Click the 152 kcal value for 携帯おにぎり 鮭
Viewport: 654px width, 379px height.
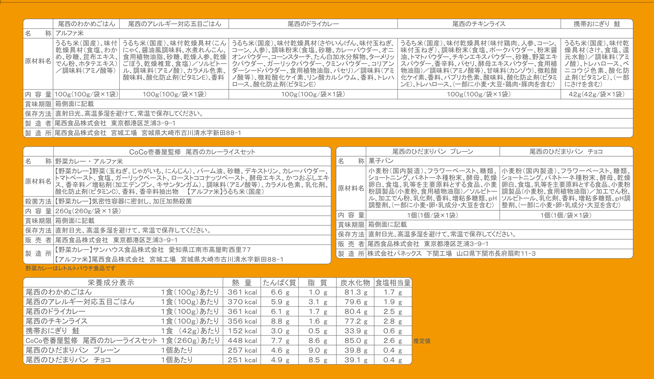242,331
